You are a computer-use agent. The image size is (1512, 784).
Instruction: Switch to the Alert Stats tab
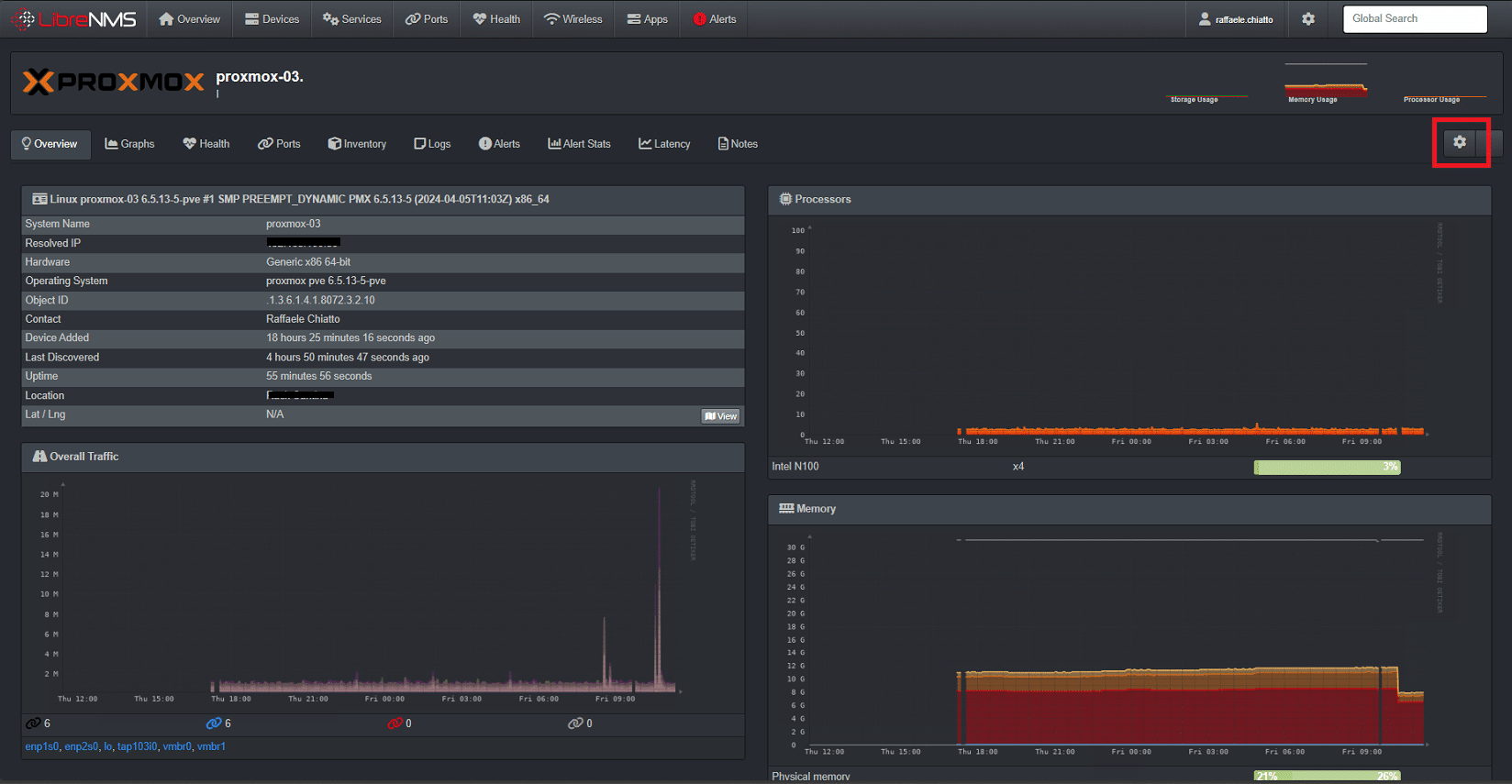tap(579, 144)
